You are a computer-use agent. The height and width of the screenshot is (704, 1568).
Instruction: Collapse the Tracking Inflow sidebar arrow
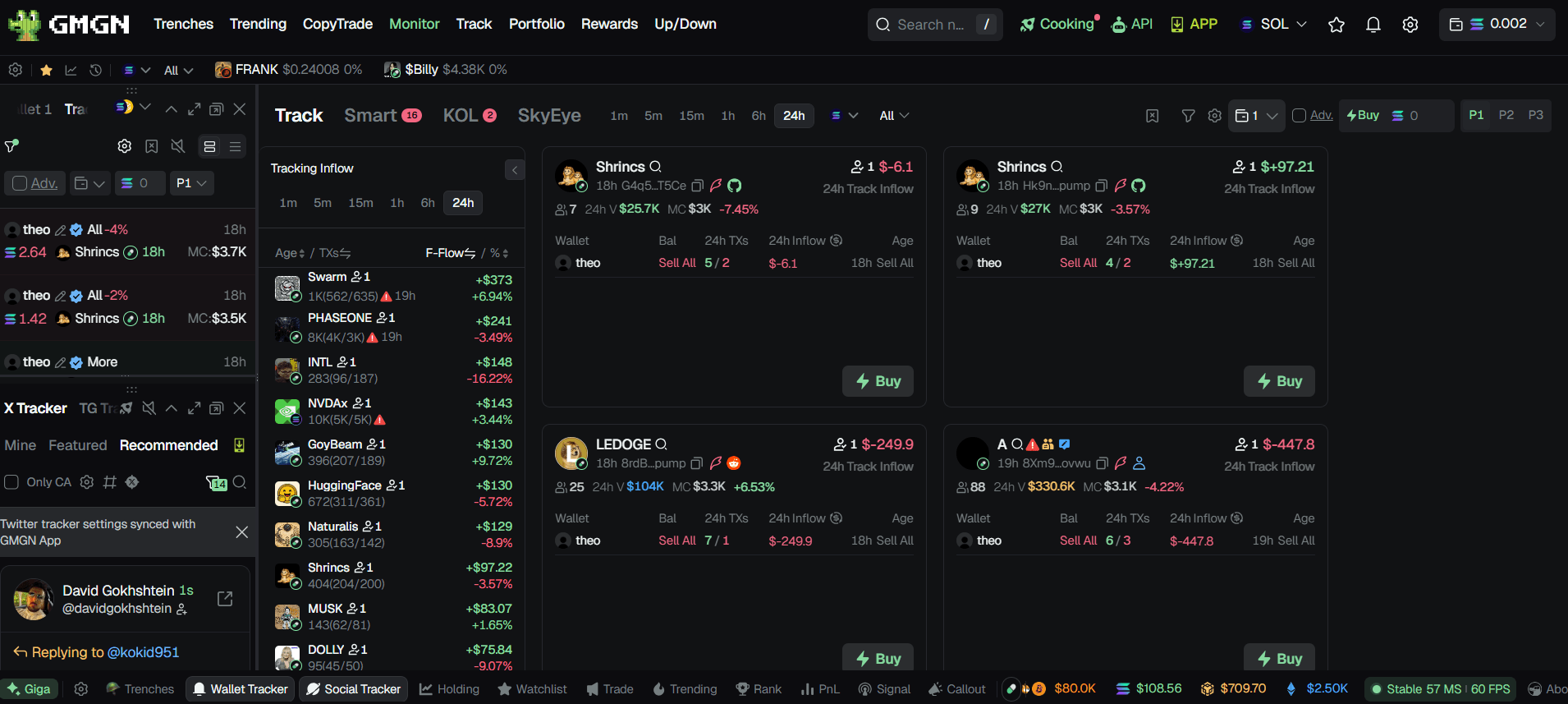(x=515, y=170)
